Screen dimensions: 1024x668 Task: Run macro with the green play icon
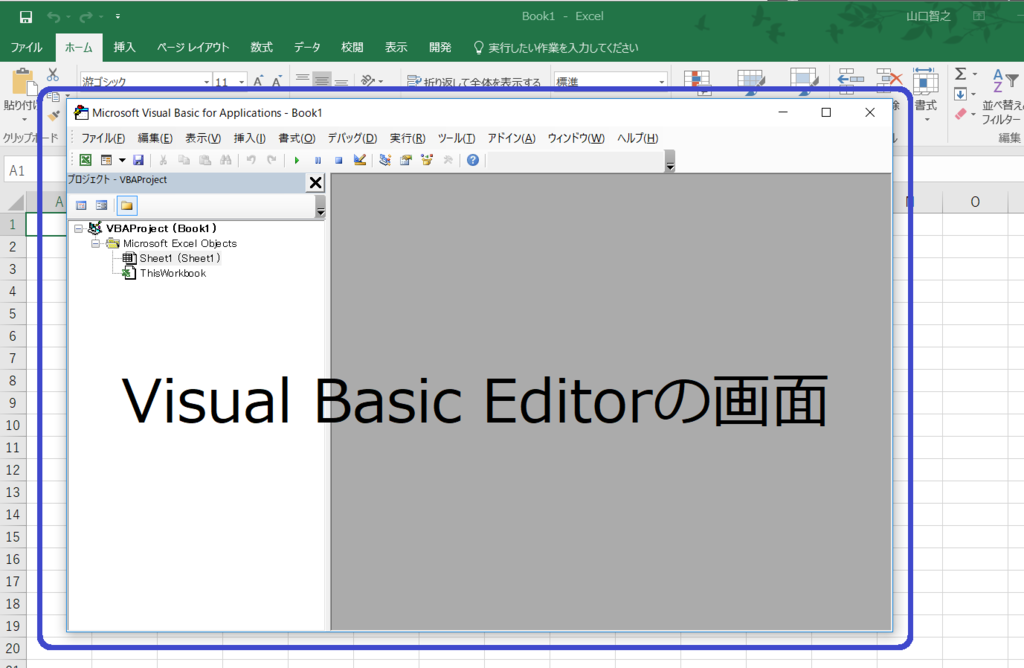pos(297,160)
